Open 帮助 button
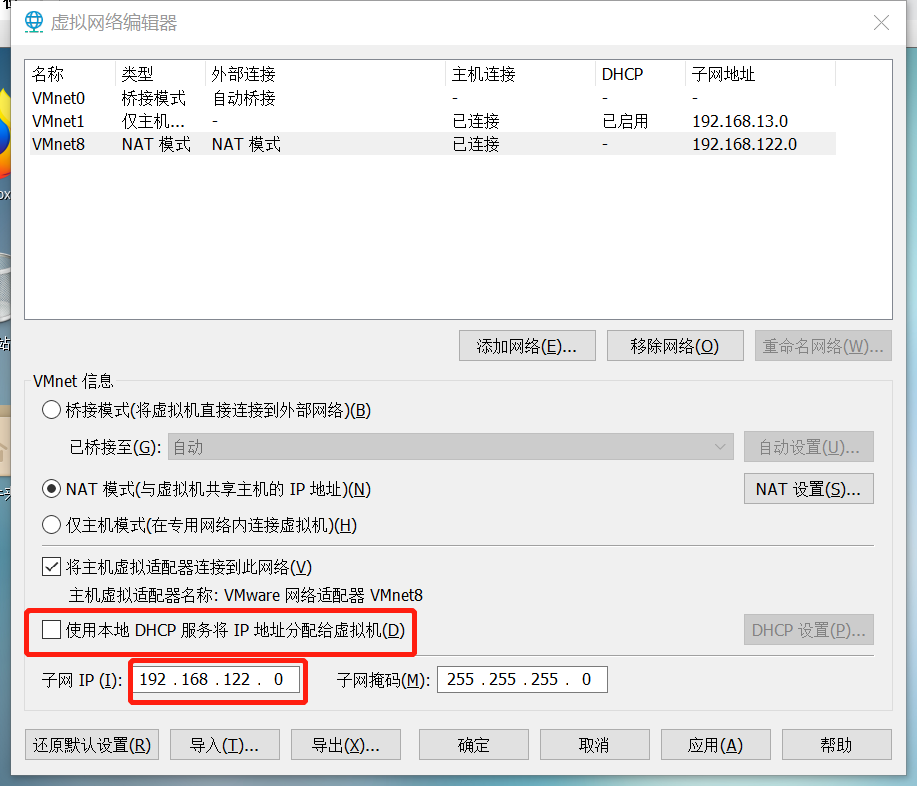This screenshot has height=786, width=917. click(x=837, y=744)
